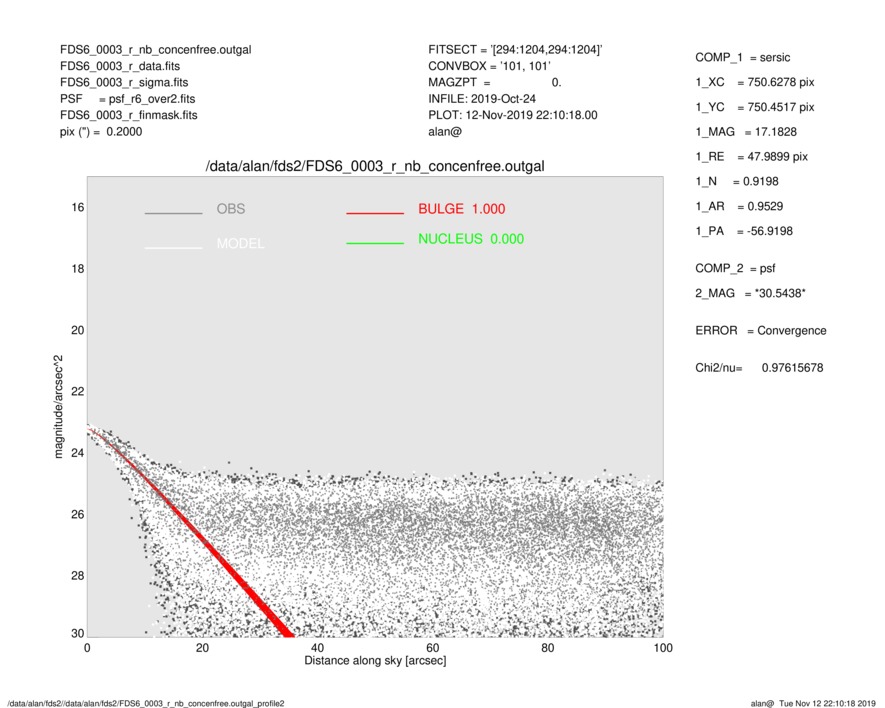
Task: Select the CONVBOX = '101, 101' line
Action: point(489,66)
